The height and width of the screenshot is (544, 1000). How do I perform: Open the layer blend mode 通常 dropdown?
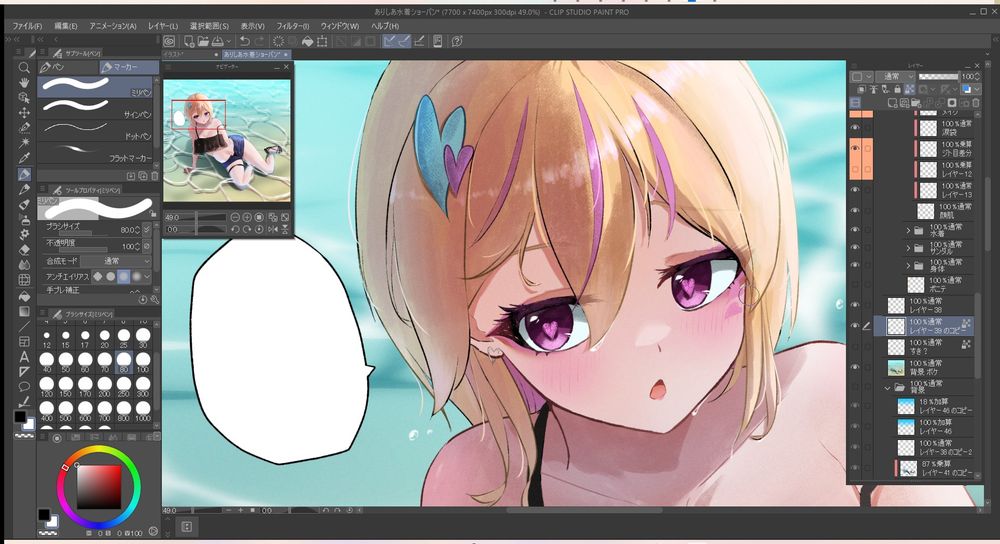tap(895, 77)
